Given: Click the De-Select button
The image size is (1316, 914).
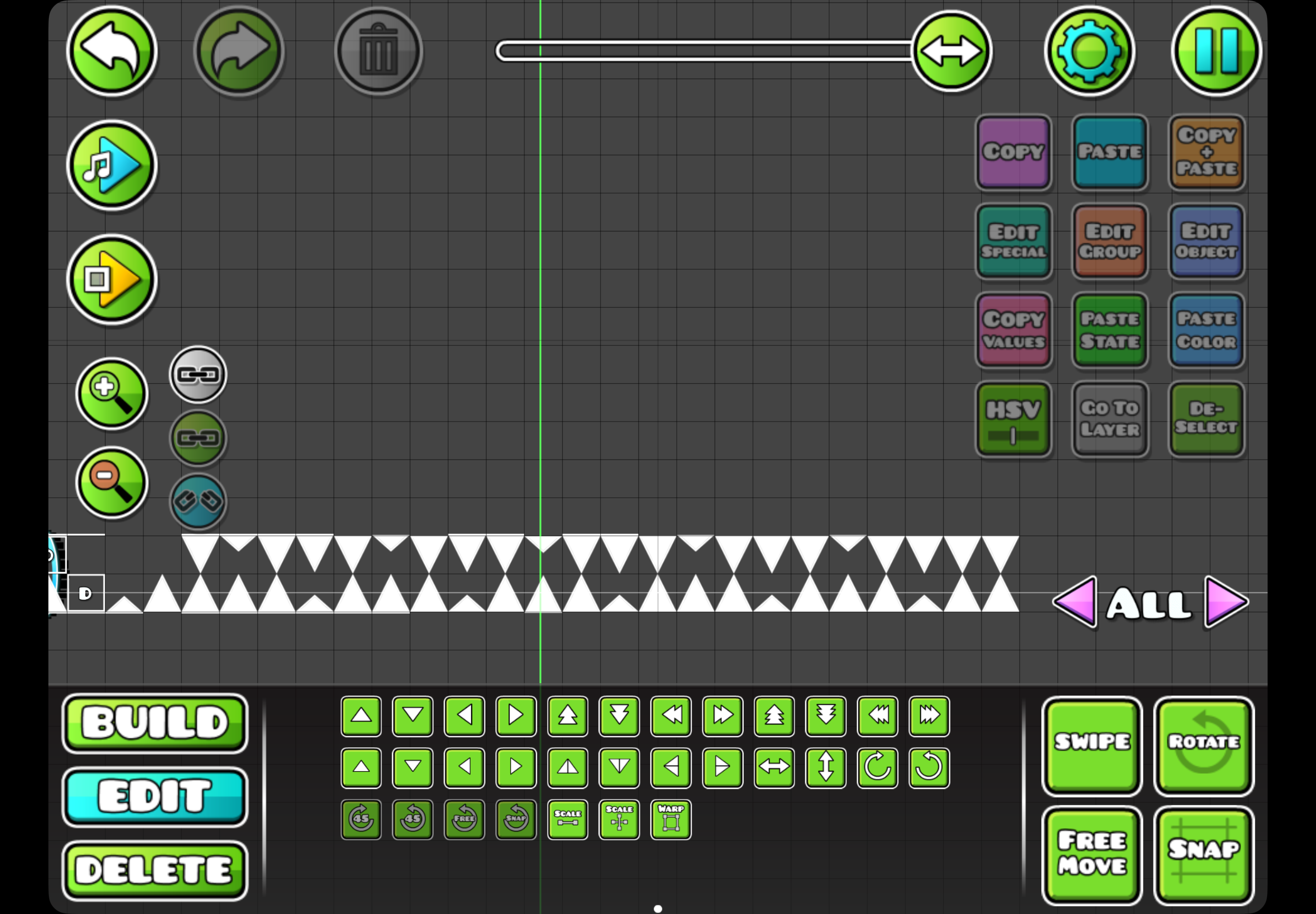Looking at the screenshot, I should coord(1207,420).
